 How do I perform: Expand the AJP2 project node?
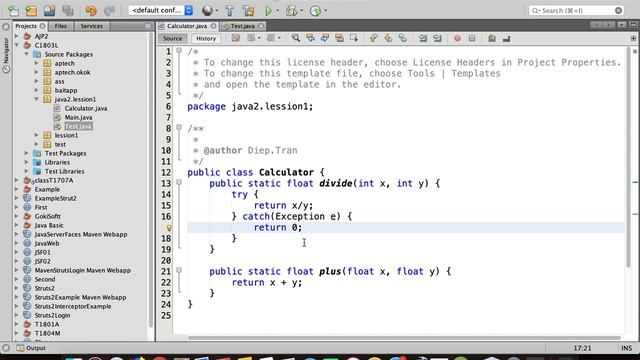point(17,36)
